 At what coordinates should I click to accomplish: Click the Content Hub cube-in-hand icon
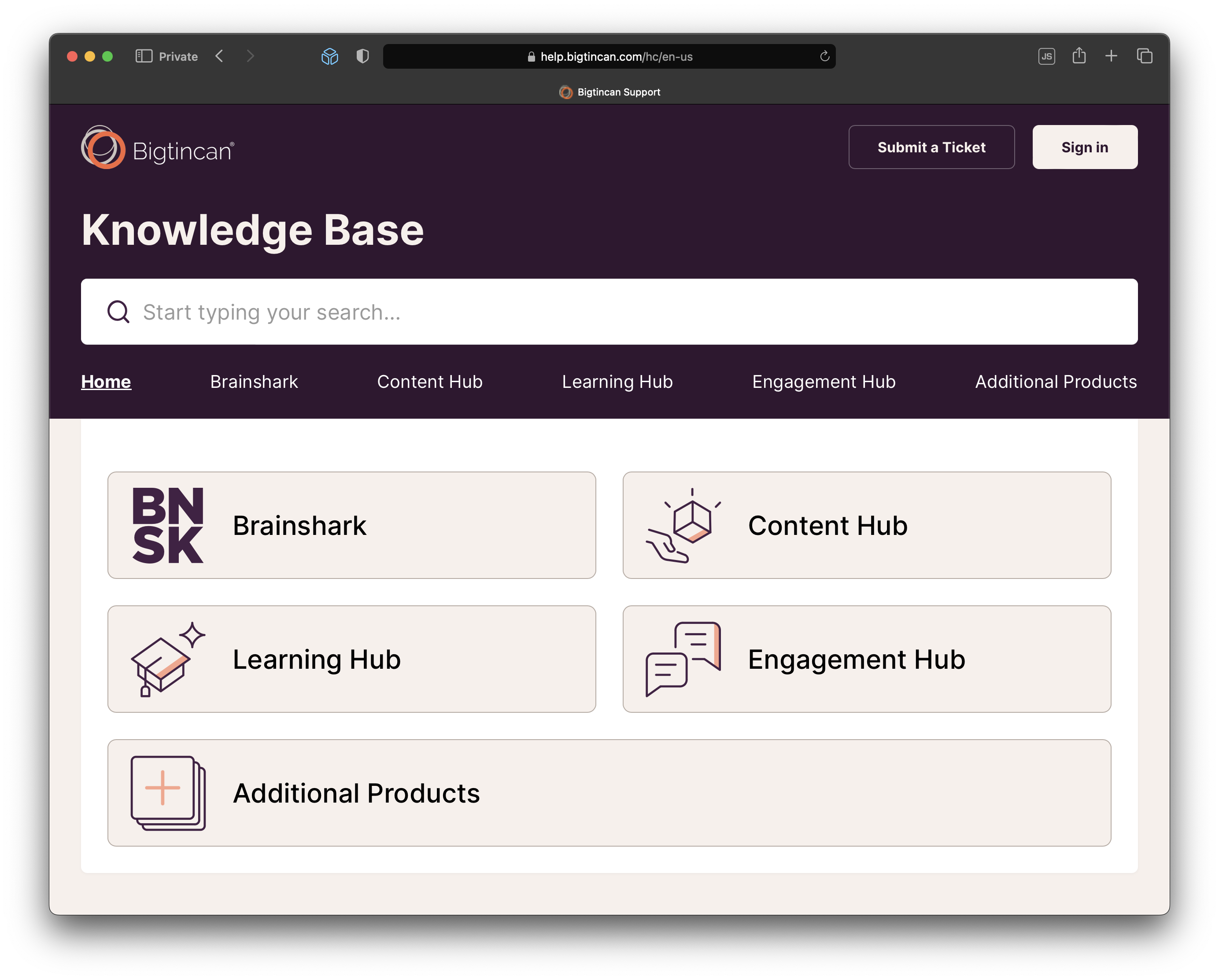point(683,526)
